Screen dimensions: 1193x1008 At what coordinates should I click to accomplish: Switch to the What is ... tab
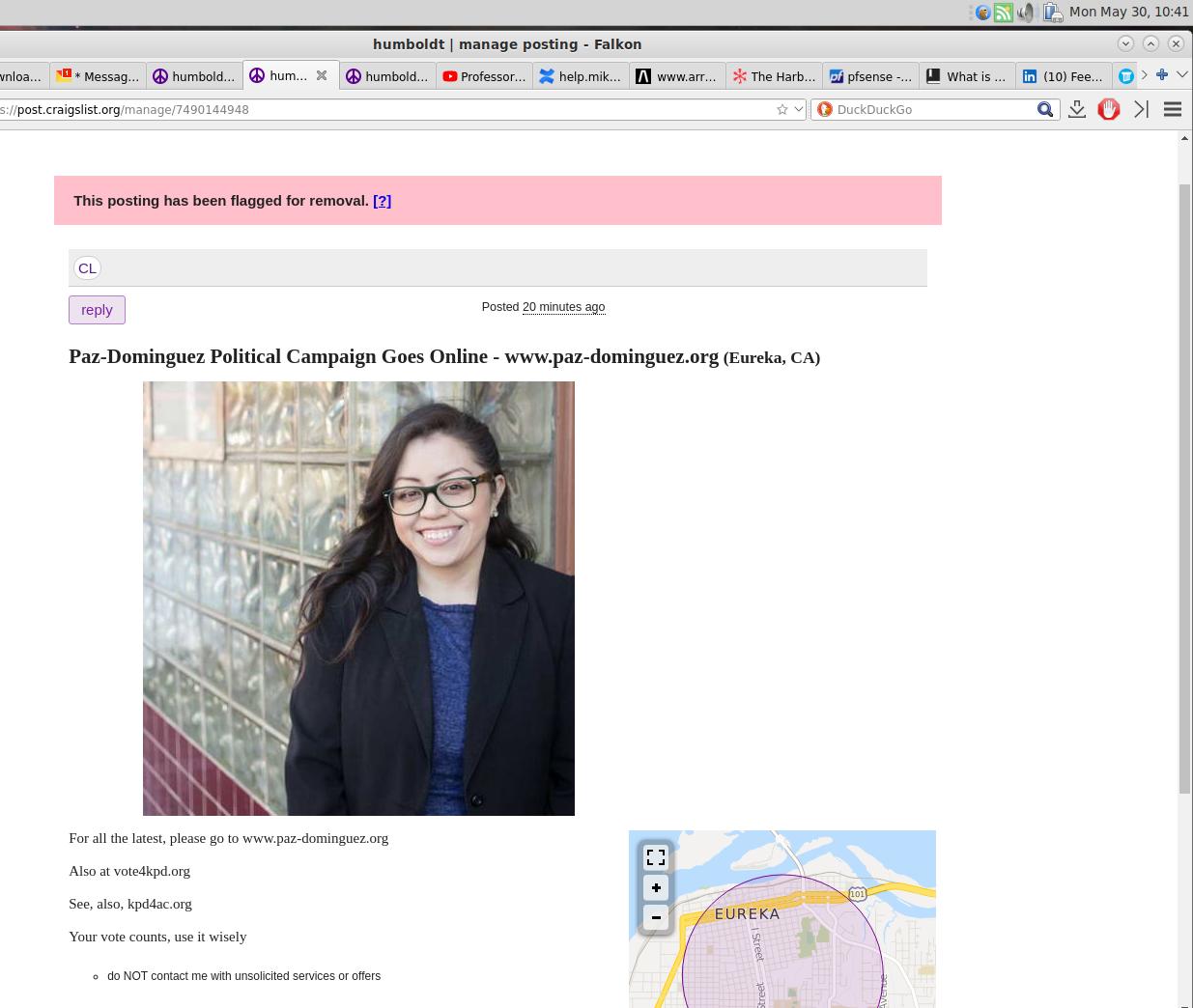pos(967,76)
